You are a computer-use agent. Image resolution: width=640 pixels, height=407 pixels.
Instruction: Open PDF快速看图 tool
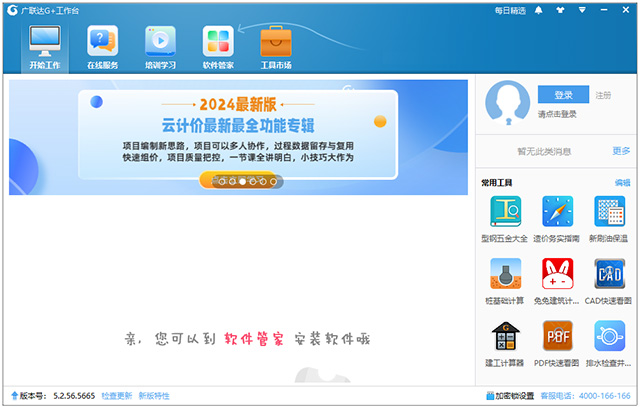click(557, 344)
